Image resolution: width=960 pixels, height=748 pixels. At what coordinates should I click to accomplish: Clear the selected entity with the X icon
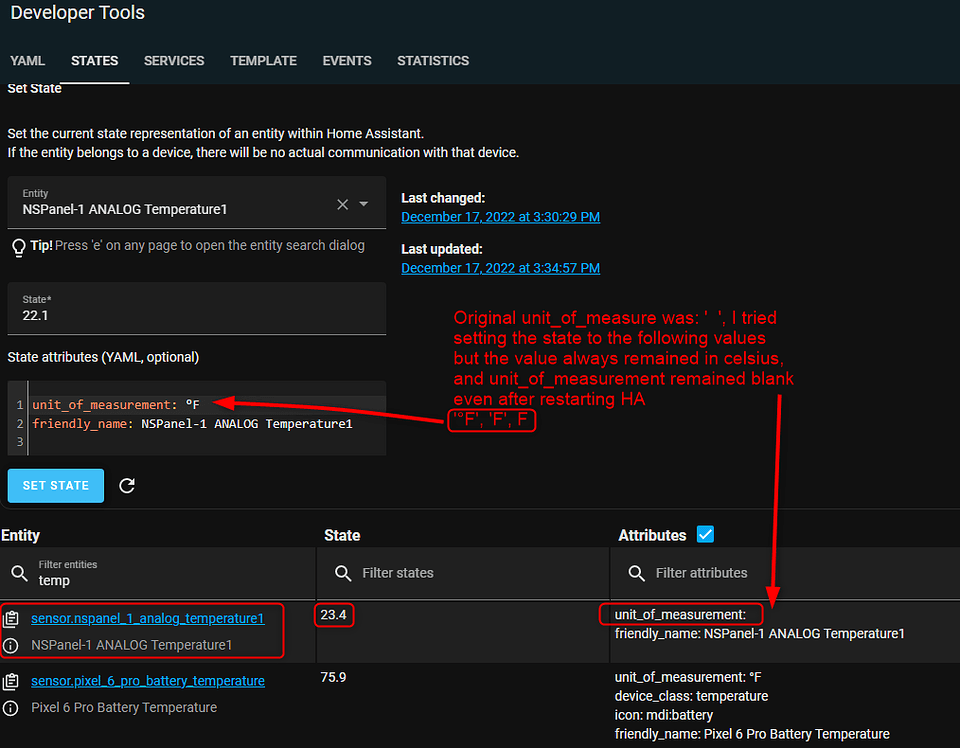coord(342,204)
